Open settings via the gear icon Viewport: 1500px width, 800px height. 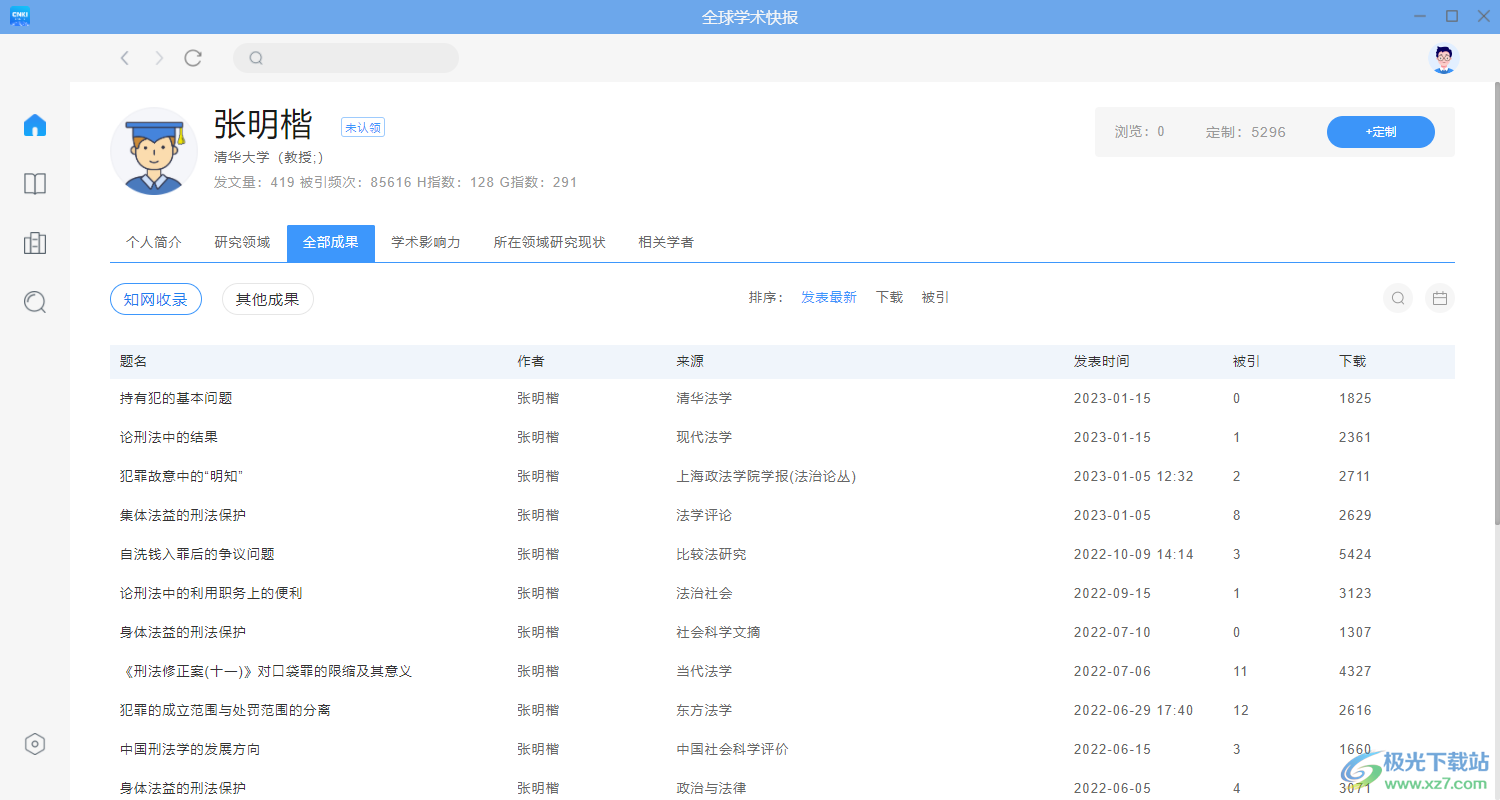[x=34, y=743]
